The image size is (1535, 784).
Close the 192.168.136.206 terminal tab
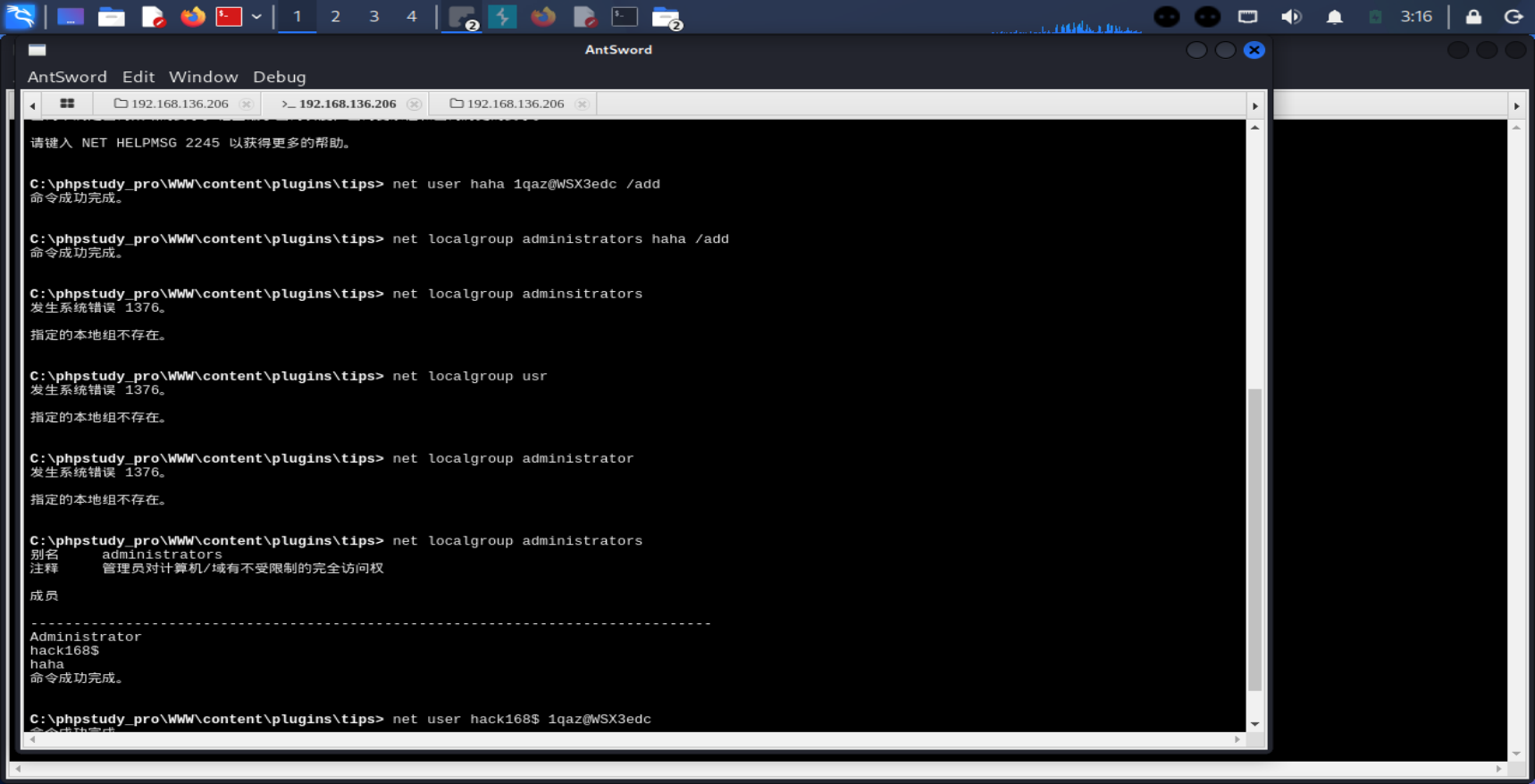pyautogui.click(x=414, y=104)
